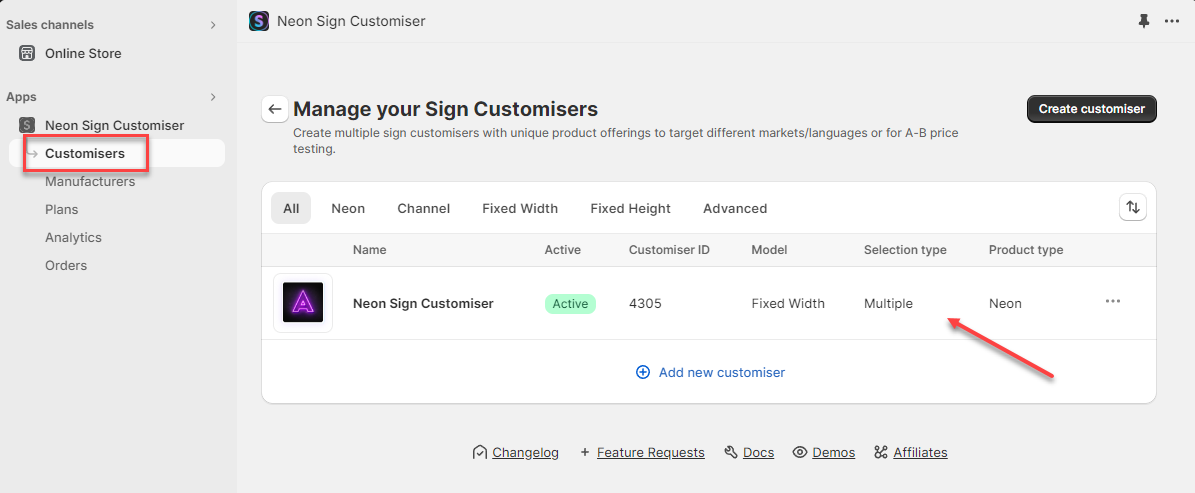Click the back arrow button
1195x493 pixels.
(x=275, y=109)
